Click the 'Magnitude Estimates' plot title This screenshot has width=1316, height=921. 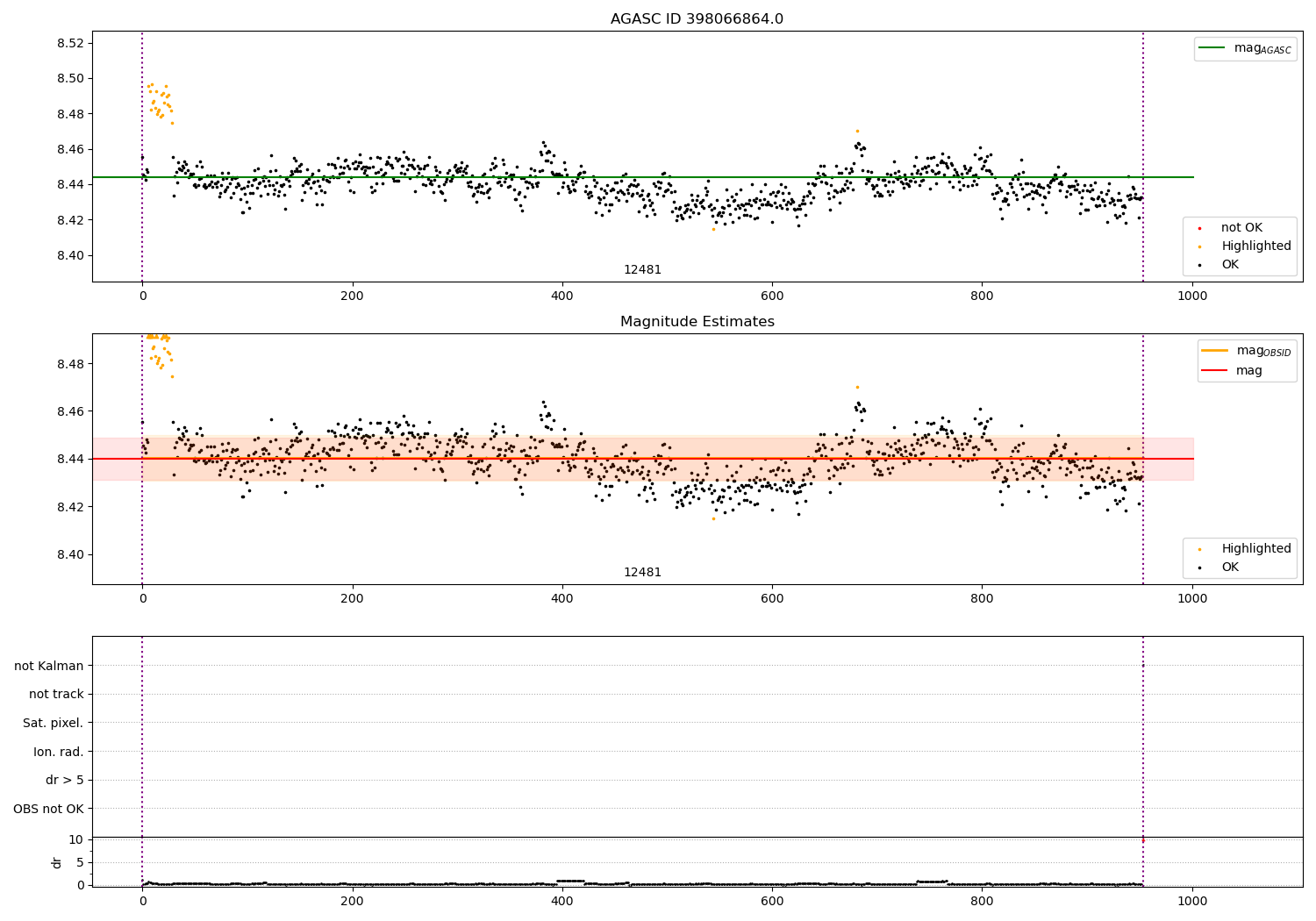click(697, 322)
